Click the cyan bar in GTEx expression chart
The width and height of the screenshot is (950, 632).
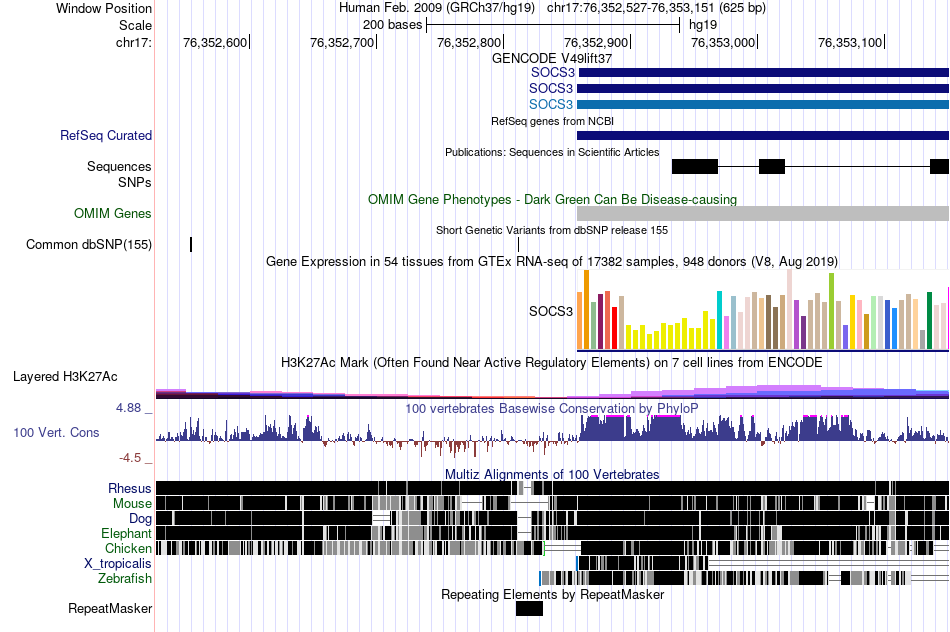[720, 321]
